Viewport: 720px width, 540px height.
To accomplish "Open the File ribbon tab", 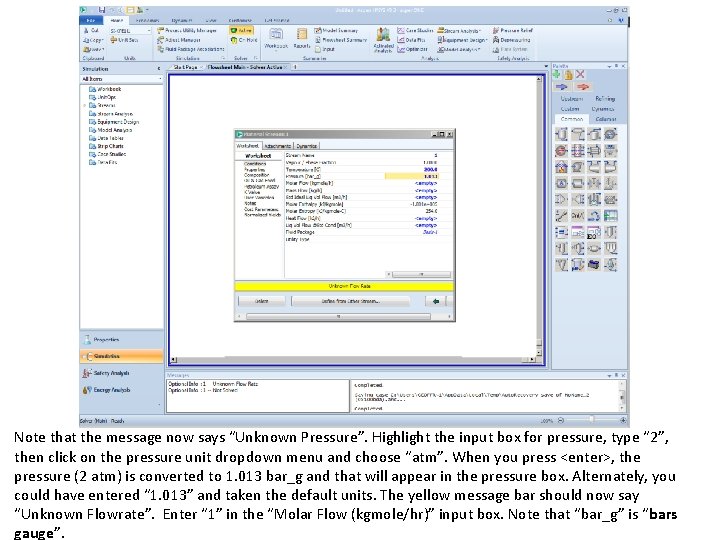I will [x=91, y=20].
